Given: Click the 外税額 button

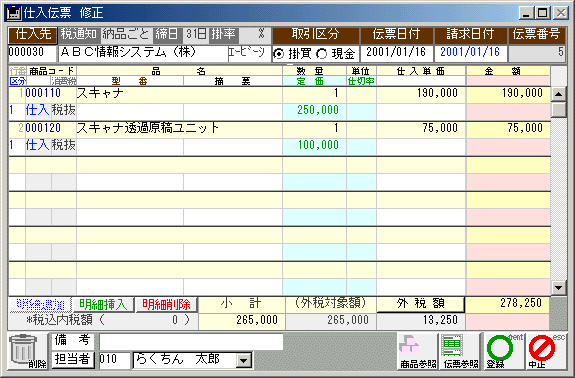Looking at the screenshot, I should click(421, 304).
